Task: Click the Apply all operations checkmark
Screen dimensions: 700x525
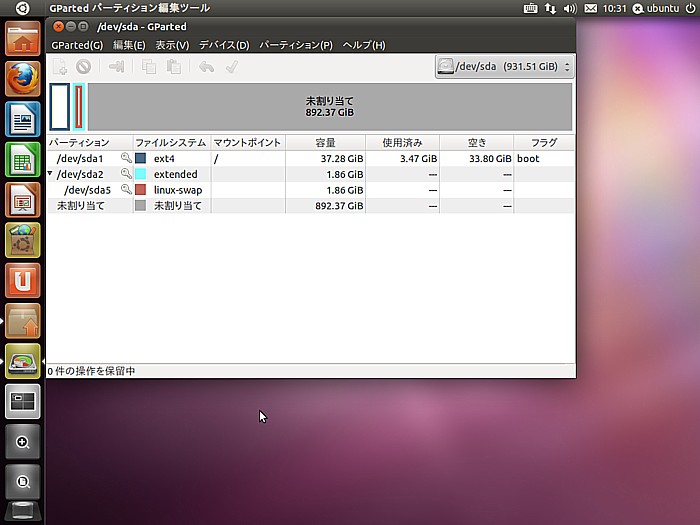Action: (x=231, y=67)
